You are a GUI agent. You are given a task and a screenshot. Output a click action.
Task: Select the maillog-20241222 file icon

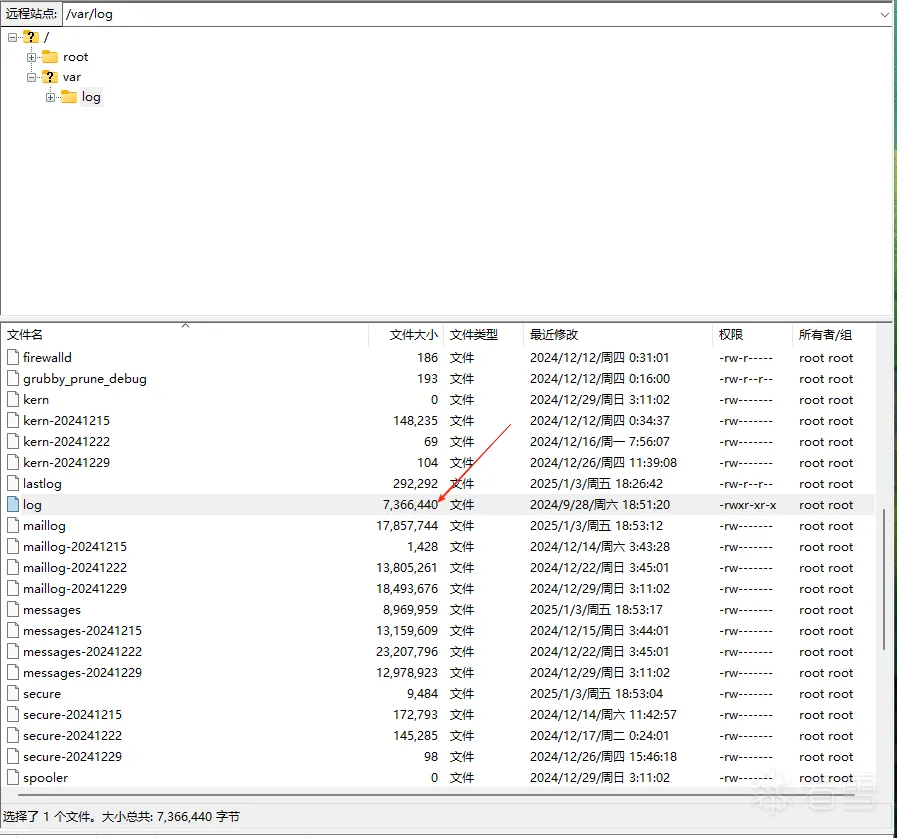13,567
